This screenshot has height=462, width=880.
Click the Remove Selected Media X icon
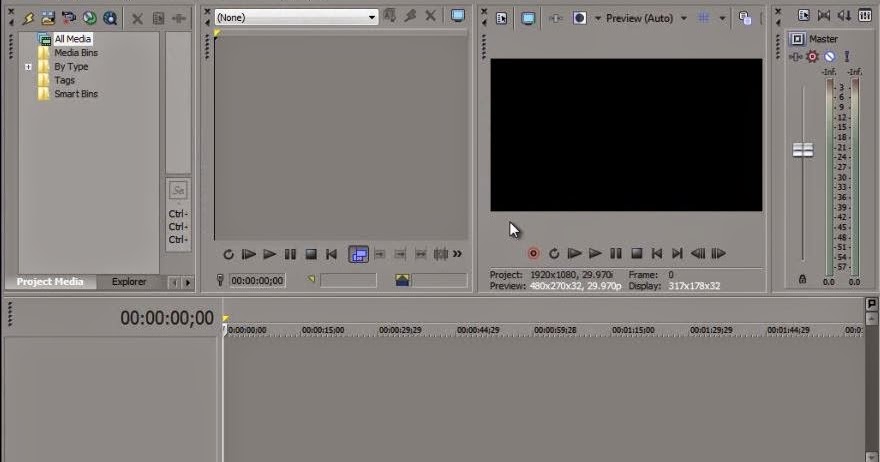point(138,19)
